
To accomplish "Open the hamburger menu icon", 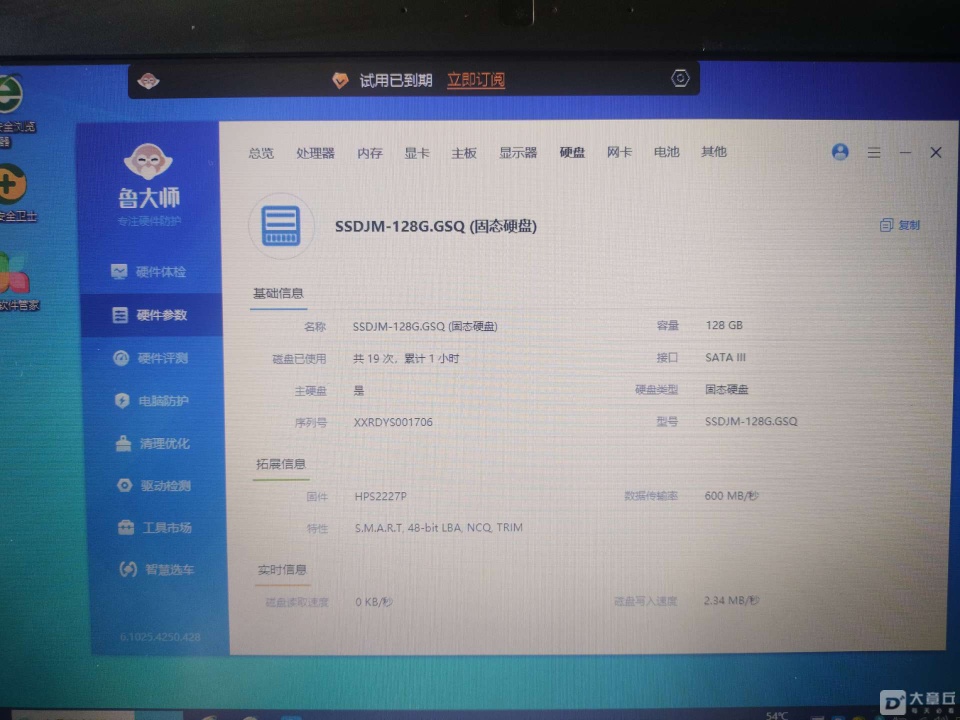I will (874, 152).
